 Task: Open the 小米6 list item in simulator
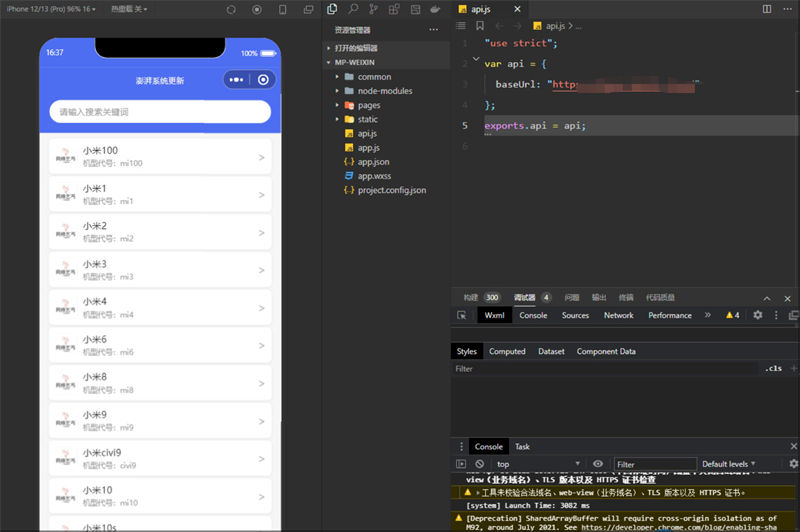pos(160,345)
